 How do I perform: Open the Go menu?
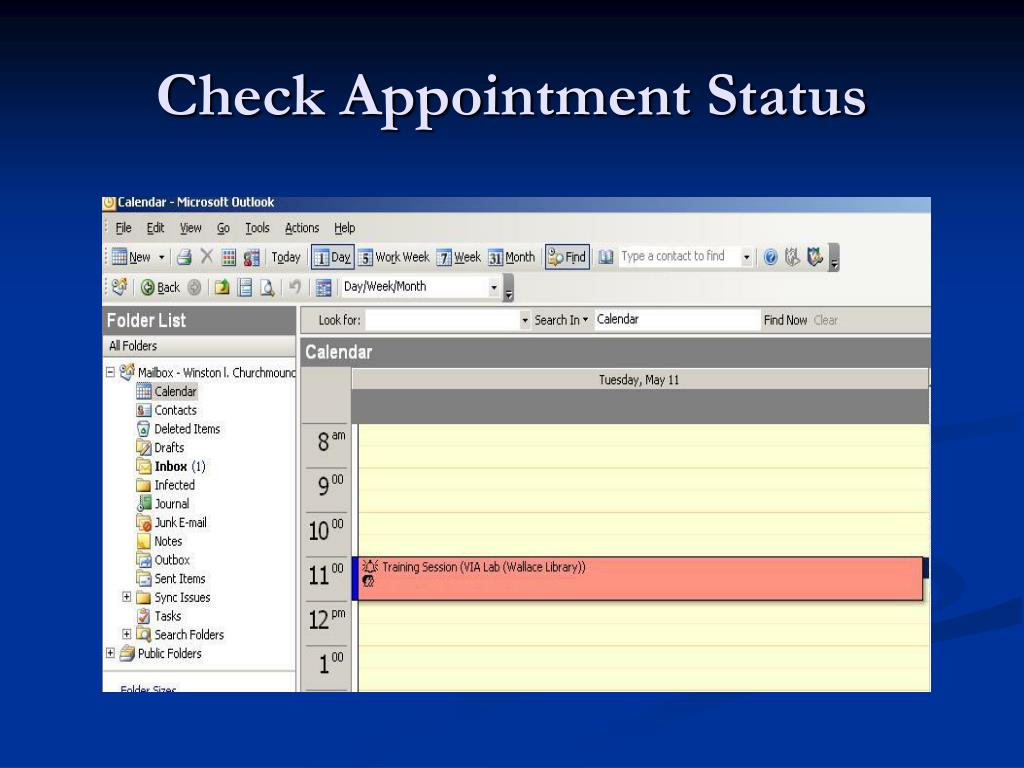coord(223,228)
